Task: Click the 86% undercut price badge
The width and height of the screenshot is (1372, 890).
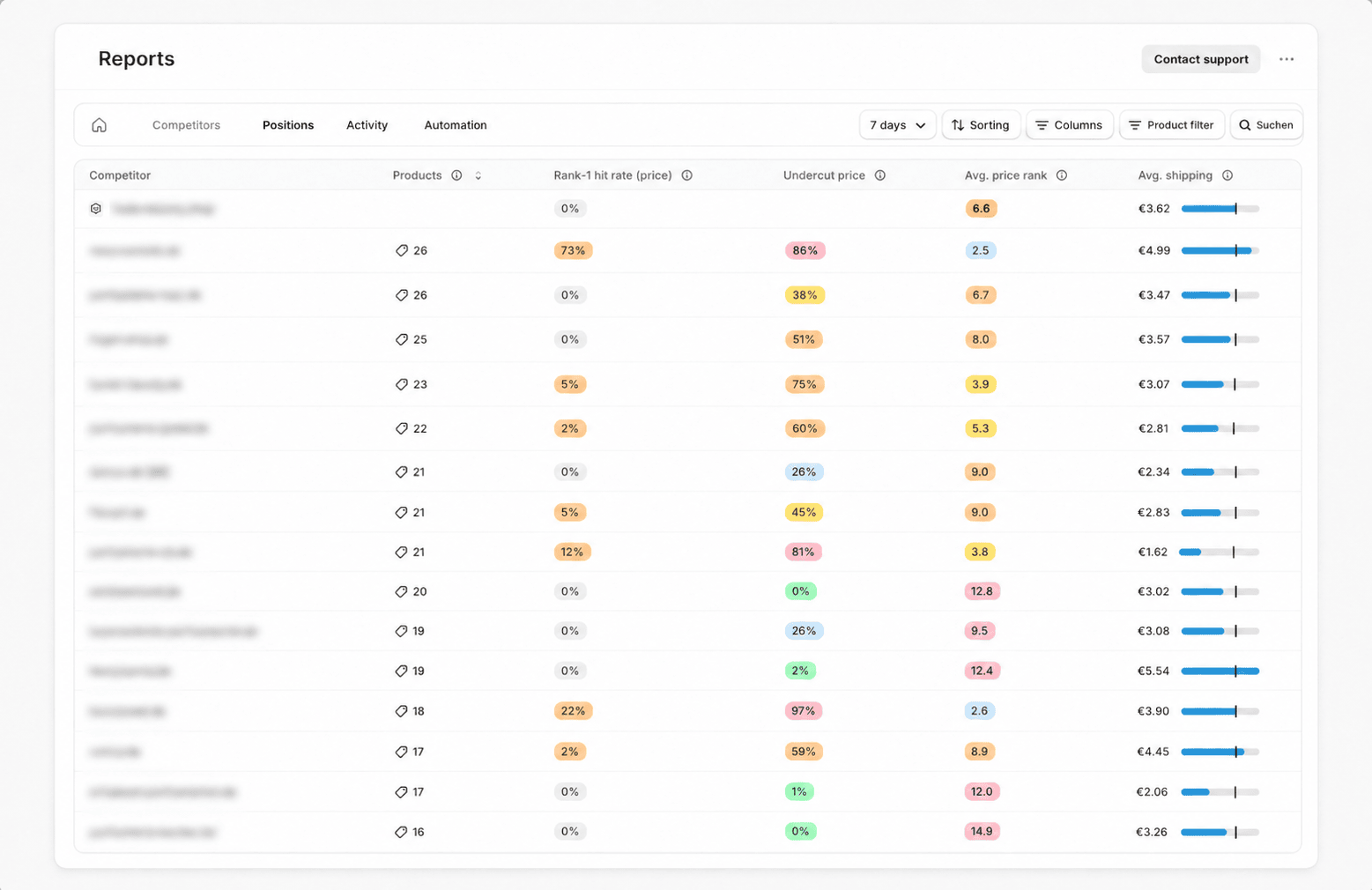Action: point(805,251)
